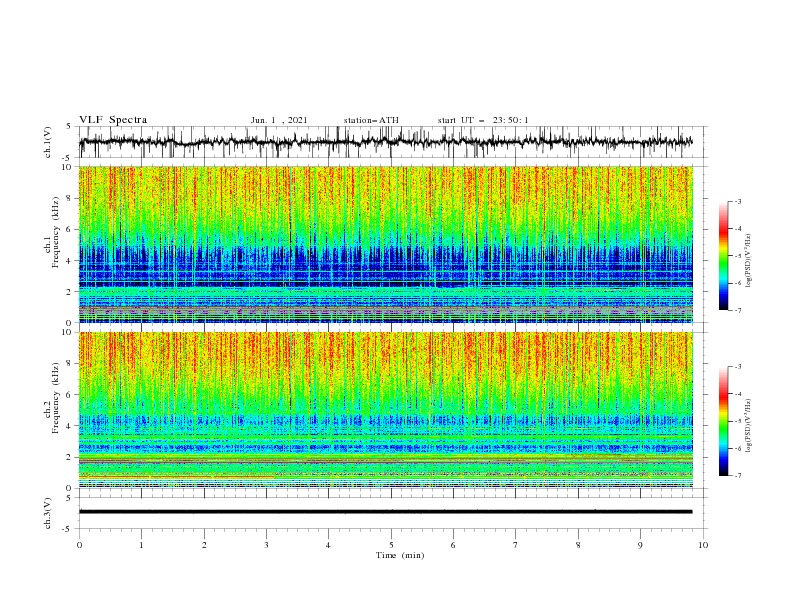
Task: Click the "-7" label on ch.2 colorbar
Action: (x=737, y=475)
